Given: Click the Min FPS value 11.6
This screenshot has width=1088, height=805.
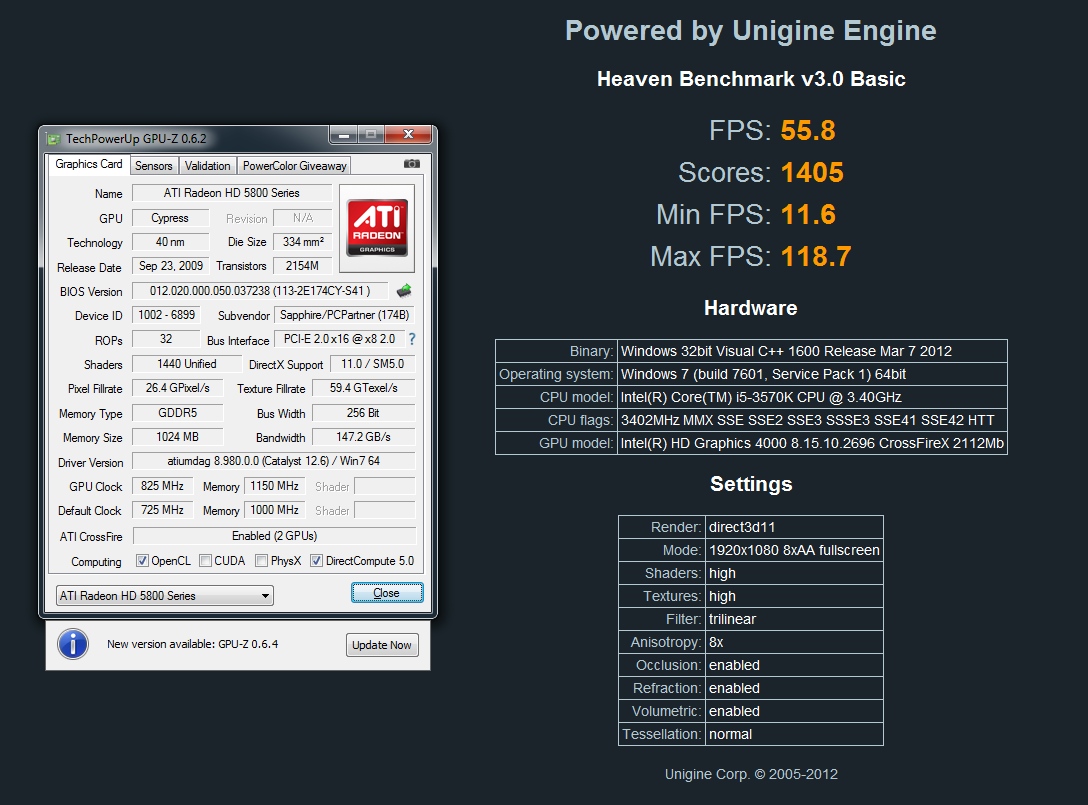Looking at the screenshot, I should point(808,214).
